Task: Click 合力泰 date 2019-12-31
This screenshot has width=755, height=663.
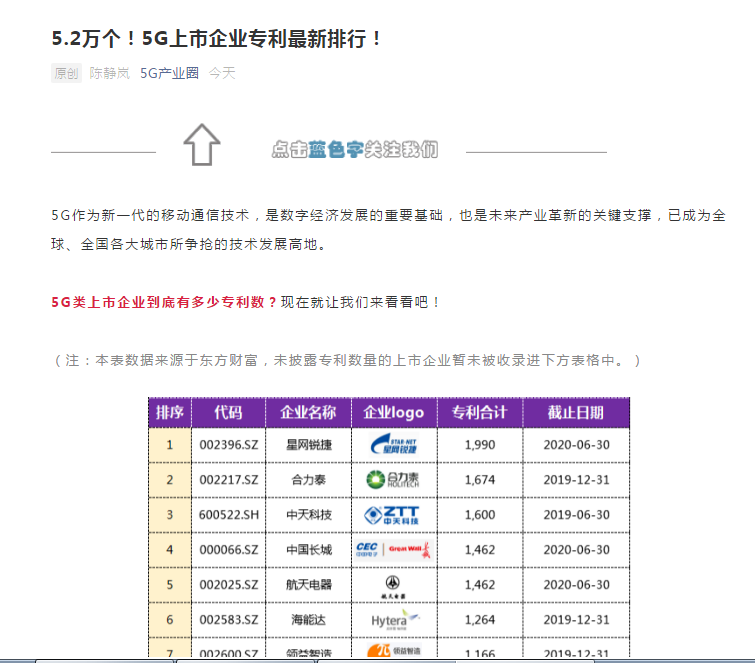Action: (576, 480)
